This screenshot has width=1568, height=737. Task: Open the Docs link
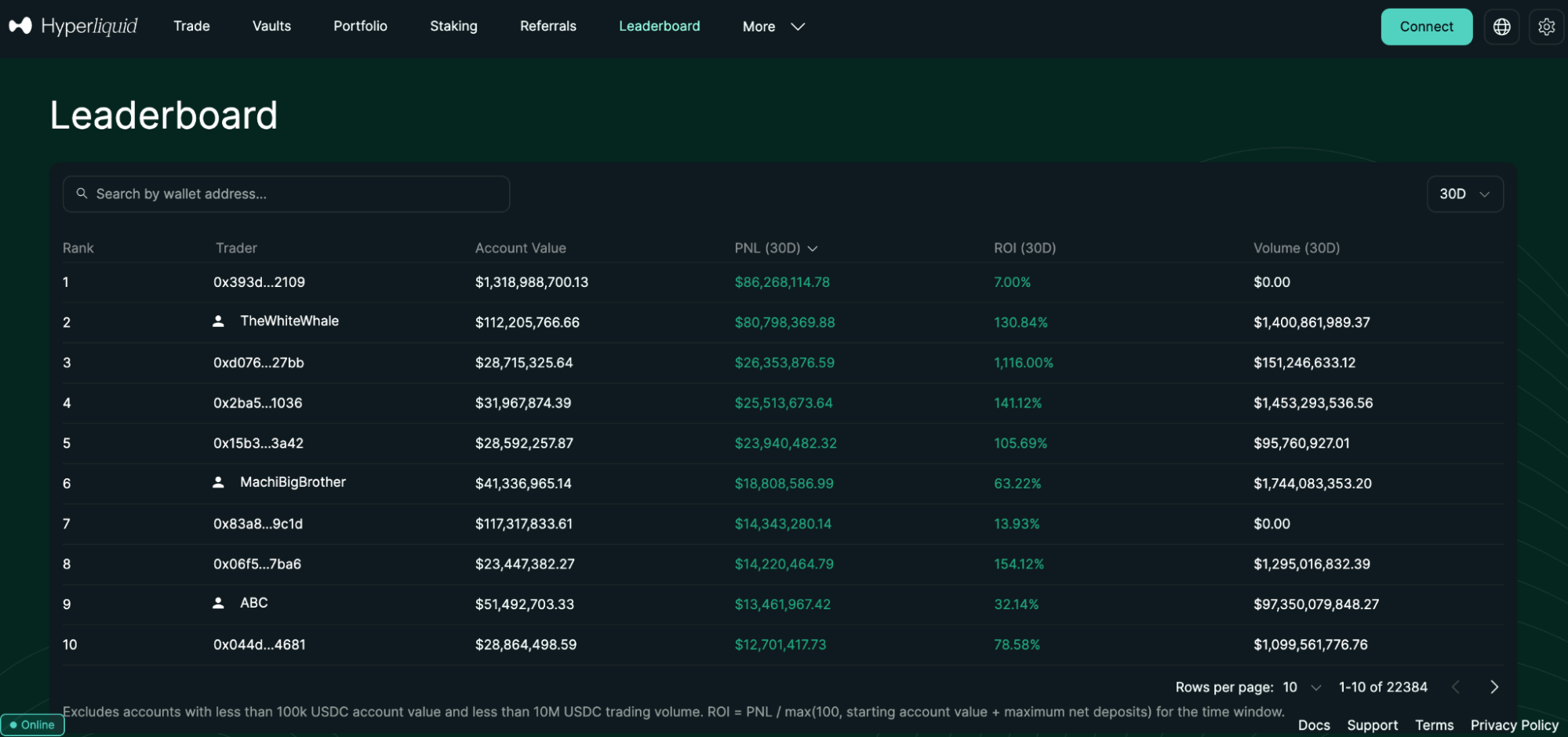tap(1314, 725)
